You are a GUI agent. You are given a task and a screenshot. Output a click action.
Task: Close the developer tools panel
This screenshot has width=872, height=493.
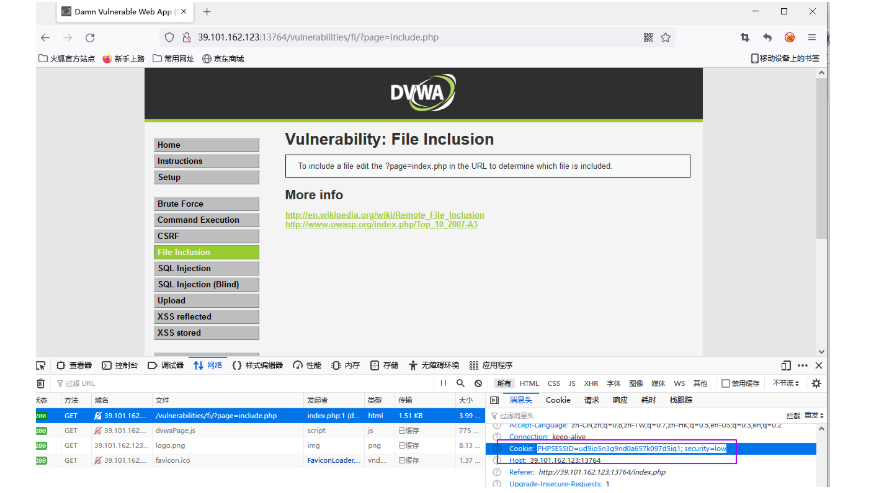819,366
